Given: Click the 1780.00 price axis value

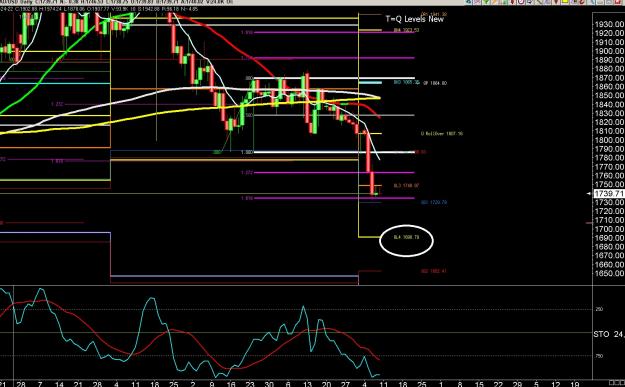Looking at the screenshot, I should pos(609,158).
